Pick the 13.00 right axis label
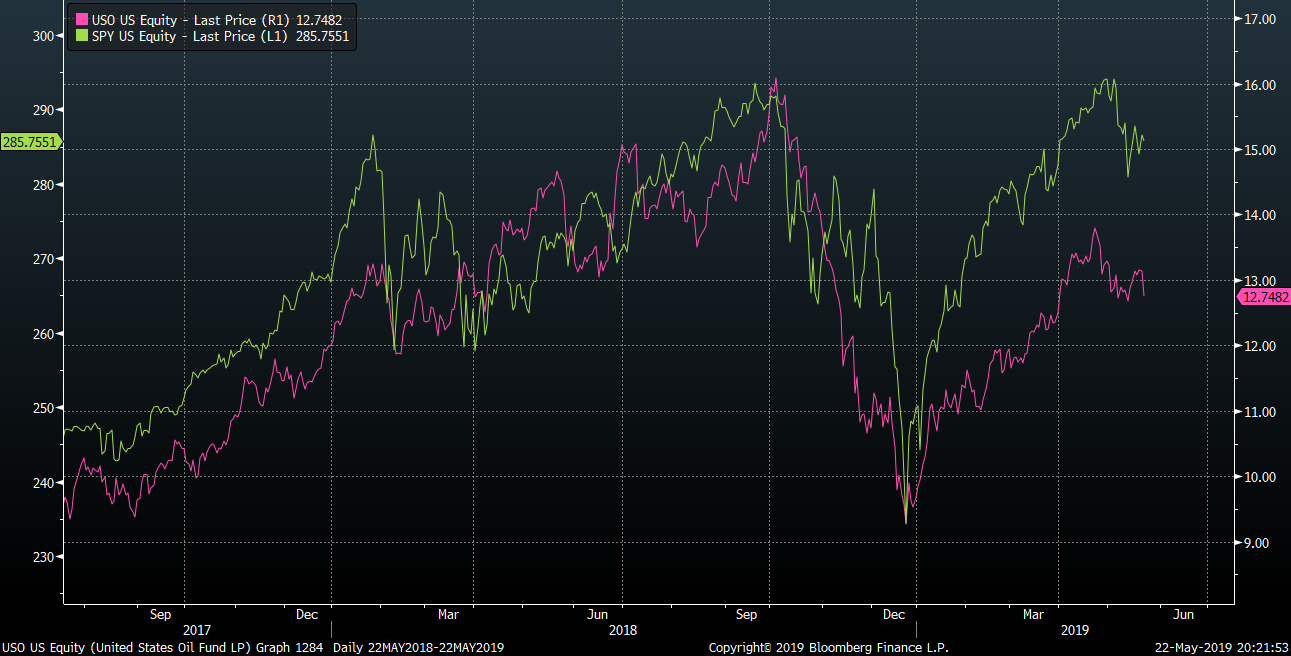 (x=1258, y=281)
